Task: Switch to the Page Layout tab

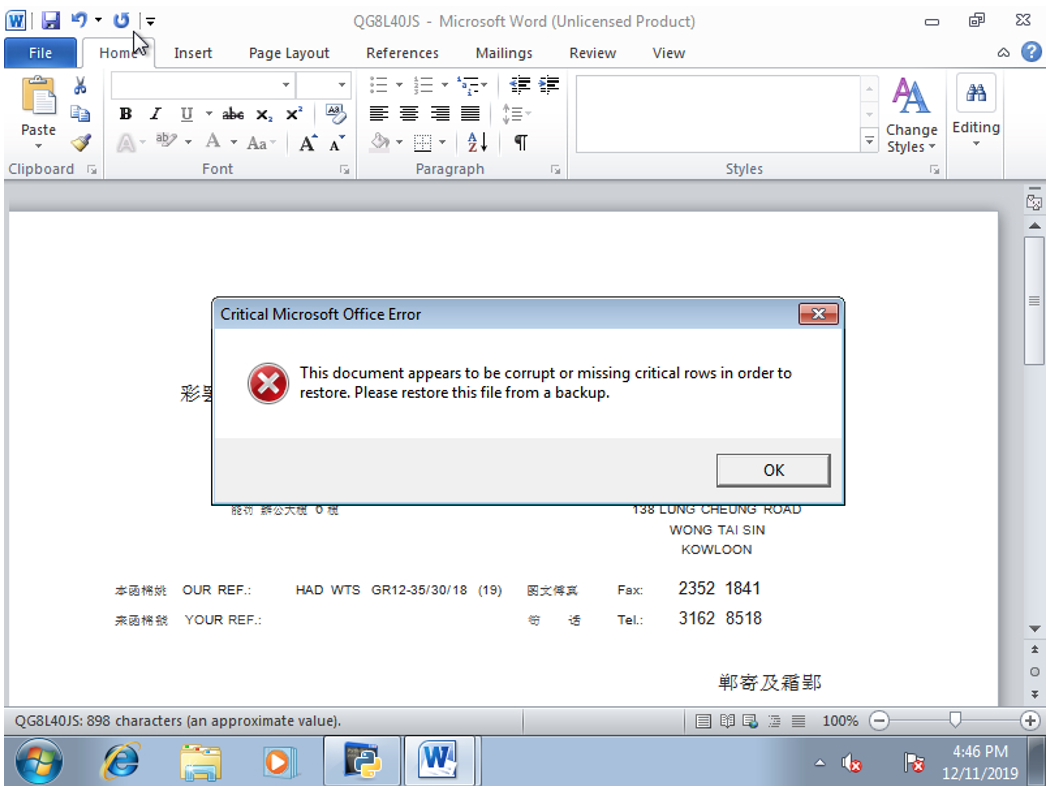Action: tap(289, 53)
